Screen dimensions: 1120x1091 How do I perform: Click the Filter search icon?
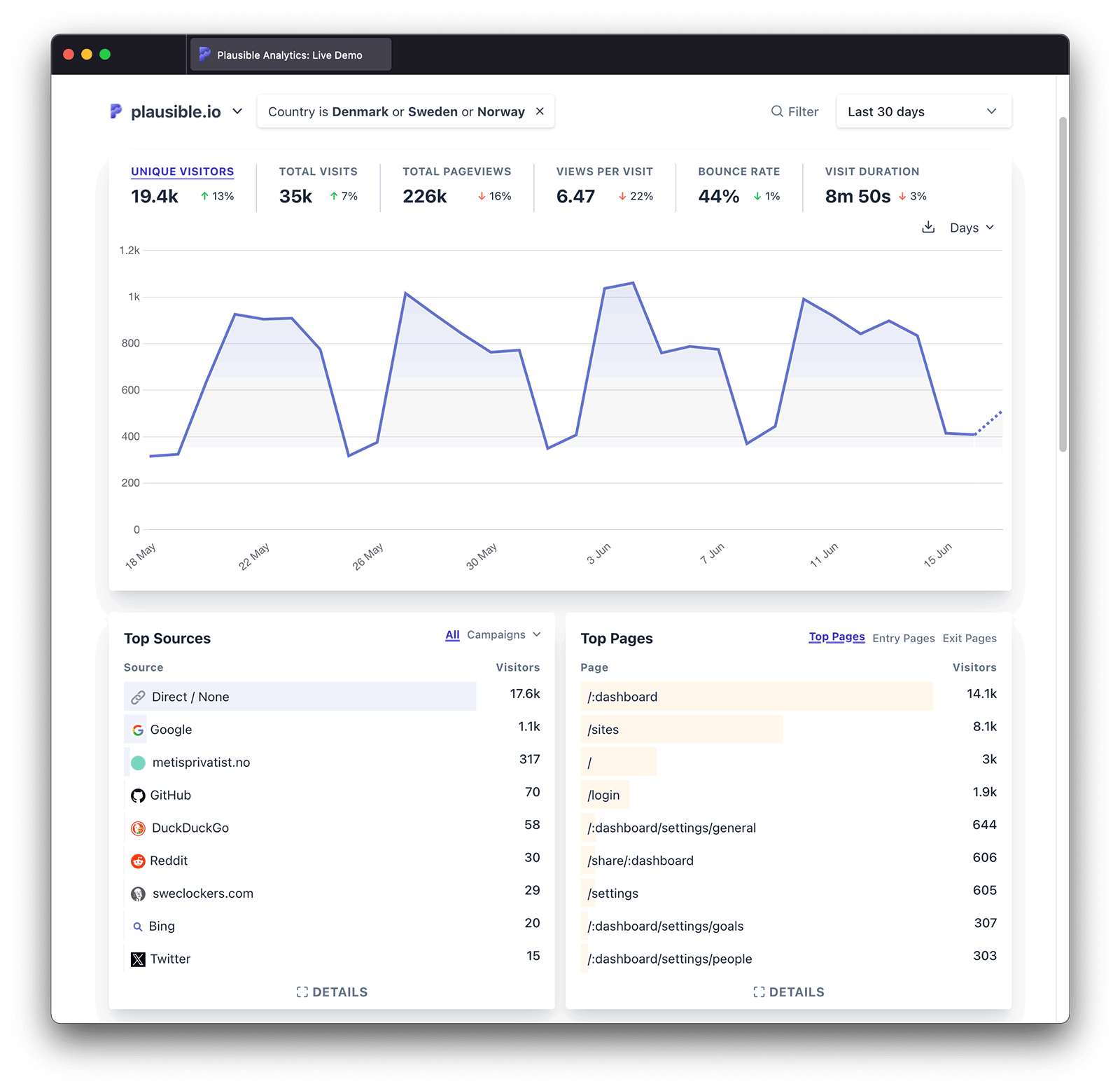point(777,111)
